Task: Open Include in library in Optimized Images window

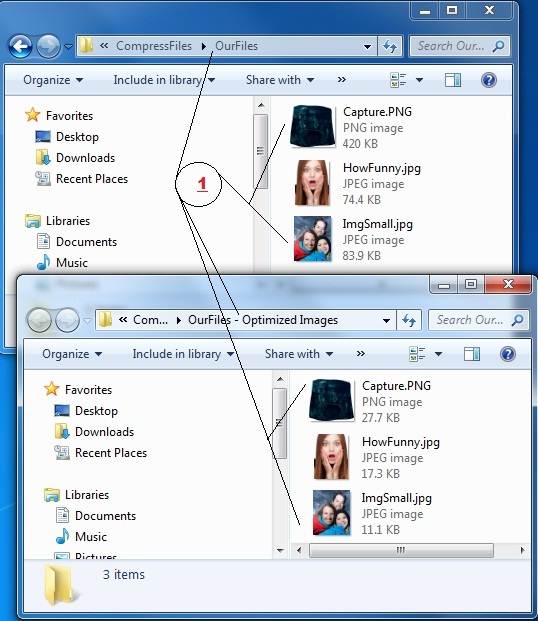Action: (183, 354)
